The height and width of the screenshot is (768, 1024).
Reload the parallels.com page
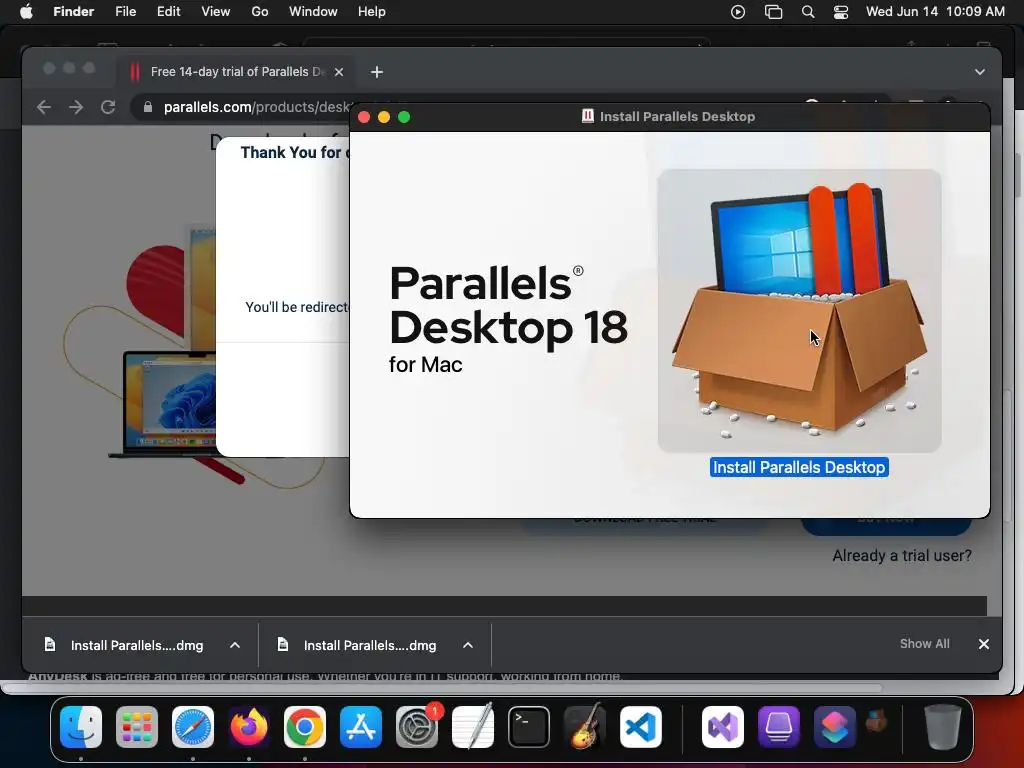point(108,107)
